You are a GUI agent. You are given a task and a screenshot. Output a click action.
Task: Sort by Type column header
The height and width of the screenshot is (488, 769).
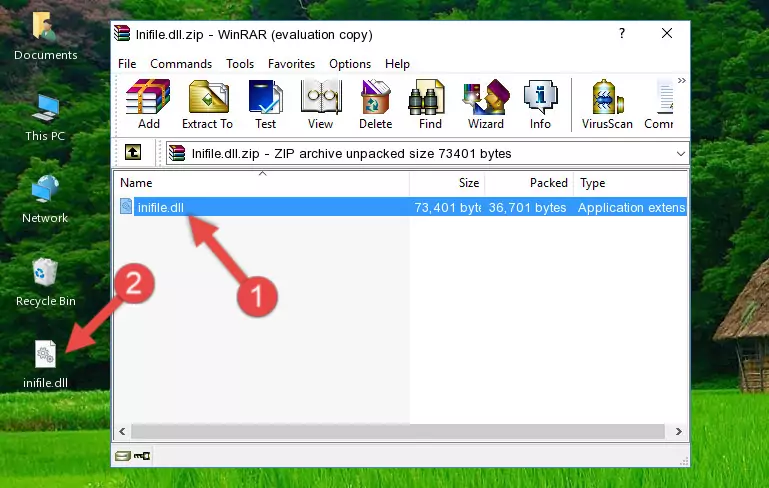click(631, 183)
